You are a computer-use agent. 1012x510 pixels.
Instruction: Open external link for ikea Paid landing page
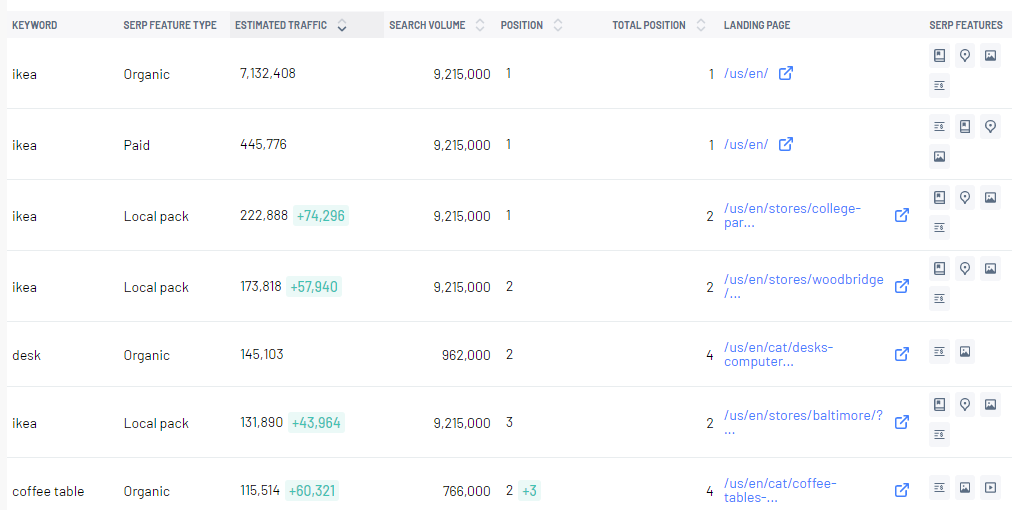tap(785, 144)
